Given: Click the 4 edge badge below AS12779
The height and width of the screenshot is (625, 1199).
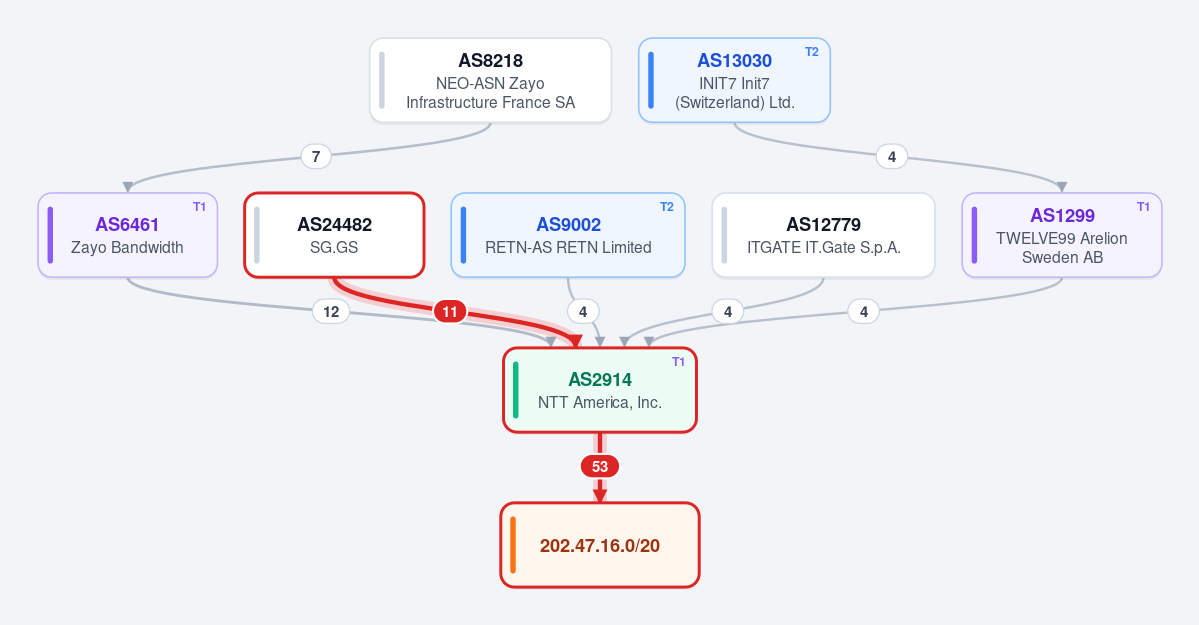Looking at the screenshot, I should coord(728,311).
